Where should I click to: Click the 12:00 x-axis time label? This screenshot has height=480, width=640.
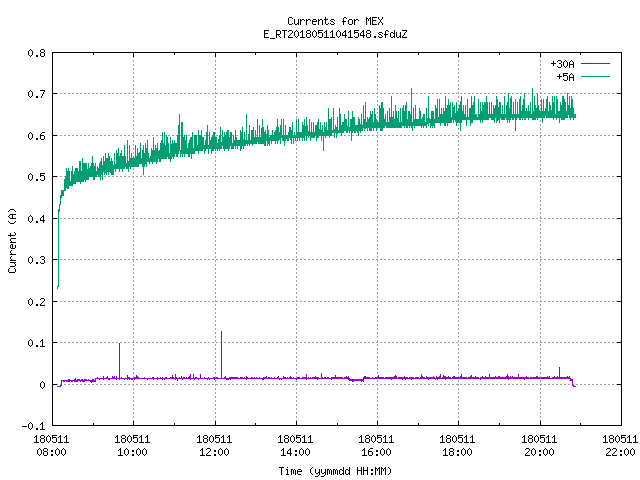(214, 452)
